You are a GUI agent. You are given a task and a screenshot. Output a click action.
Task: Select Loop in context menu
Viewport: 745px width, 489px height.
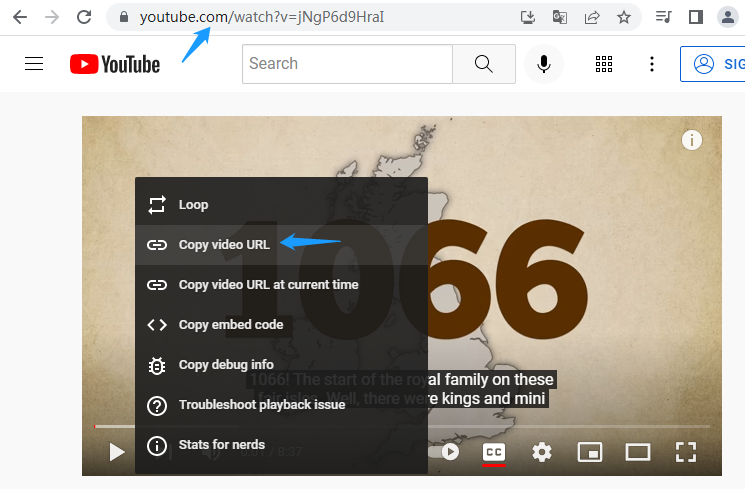[281, 205]
